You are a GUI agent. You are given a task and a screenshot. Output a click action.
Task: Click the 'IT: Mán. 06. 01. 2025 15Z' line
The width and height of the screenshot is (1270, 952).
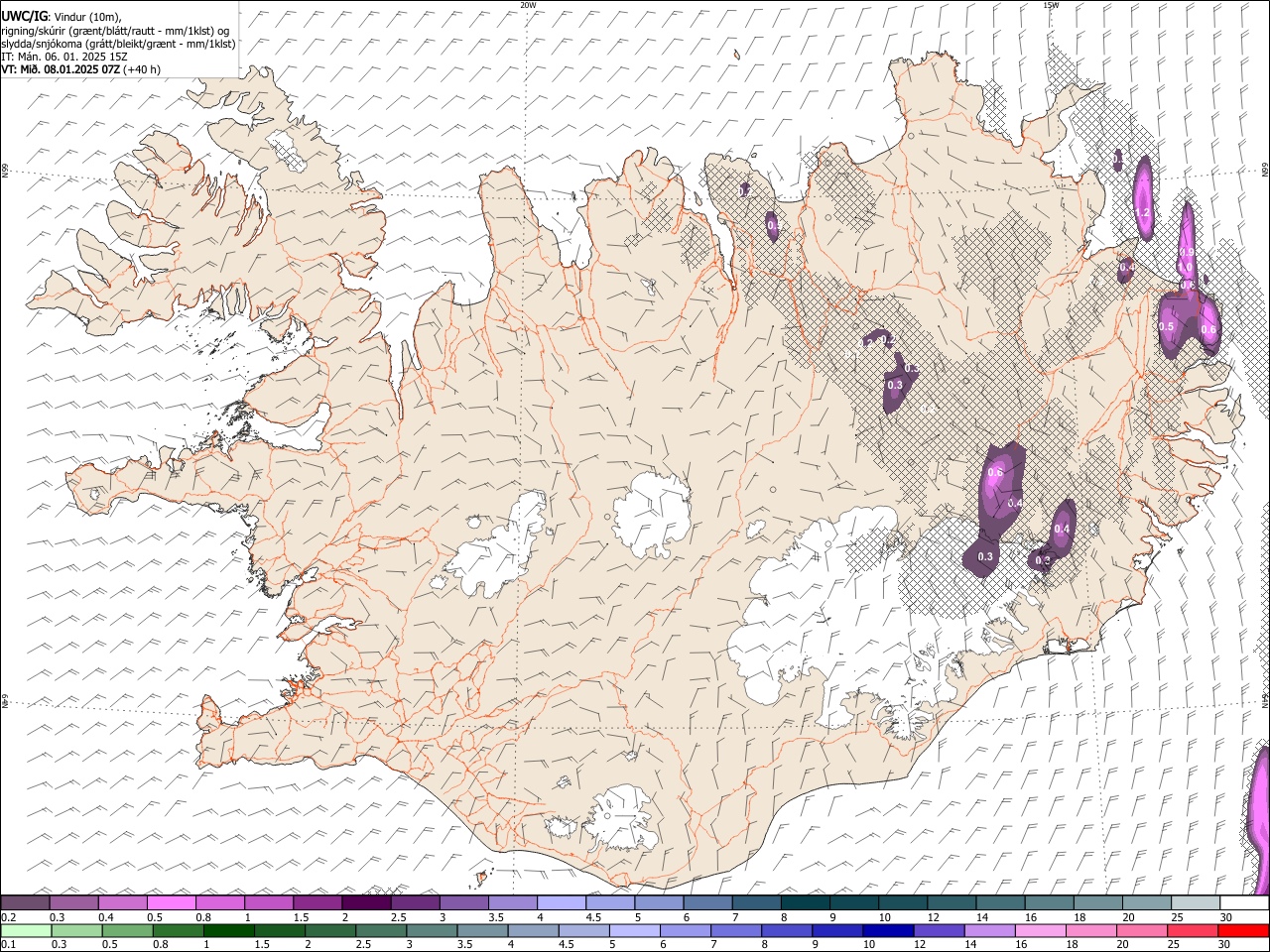64,57
